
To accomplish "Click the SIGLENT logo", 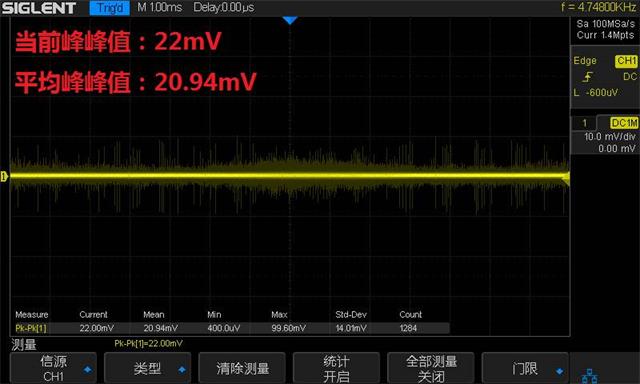I will point(39,8).
